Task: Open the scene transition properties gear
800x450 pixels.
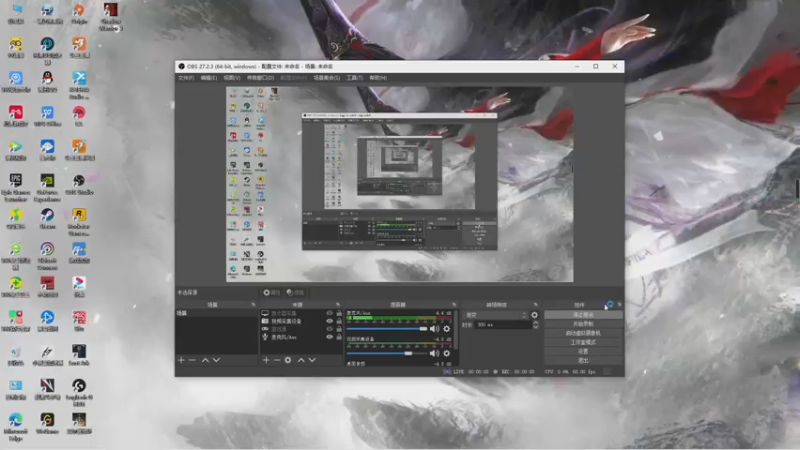Action: (534, 315)
